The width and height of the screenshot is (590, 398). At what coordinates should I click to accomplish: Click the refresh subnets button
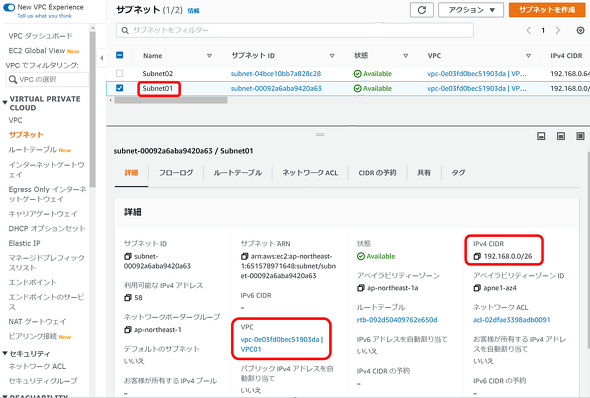(x=421, y=10)
